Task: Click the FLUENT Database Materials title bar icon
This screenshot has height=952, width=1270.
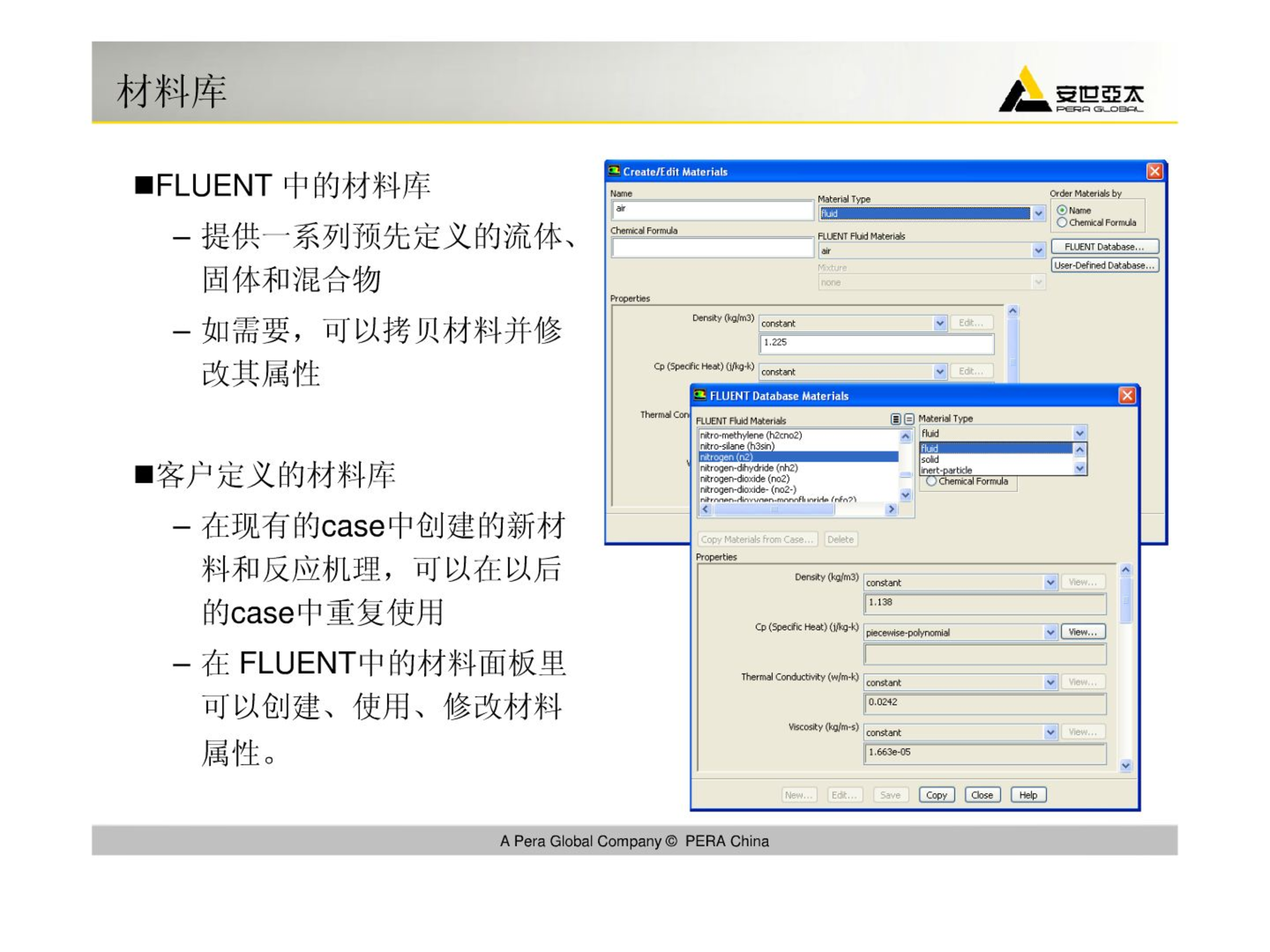Action: pos(700,395)
